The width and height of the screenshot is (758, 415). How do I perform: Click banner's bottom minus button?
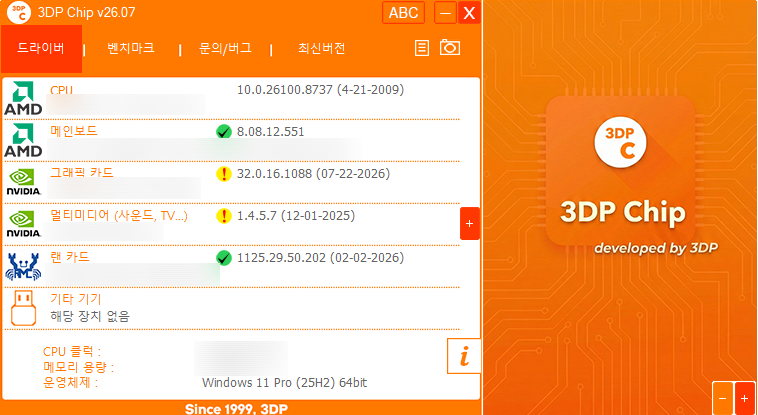click(722, 399)
